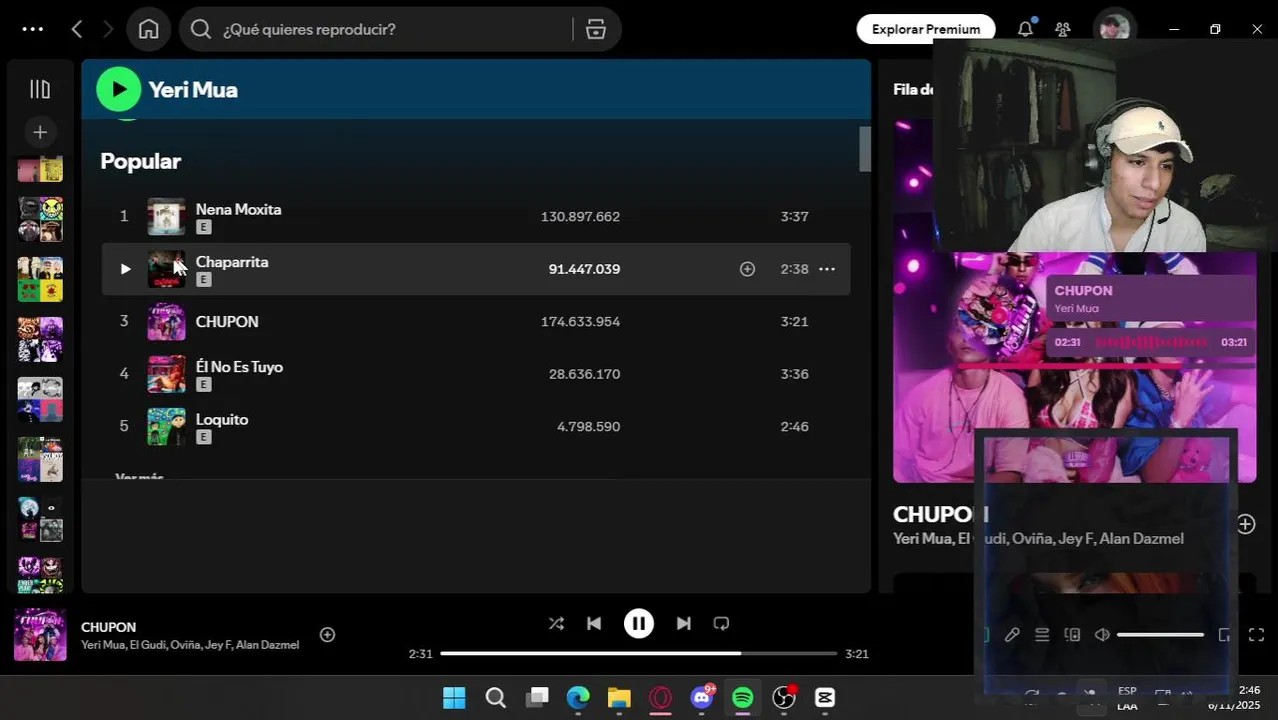Add current song CHUPON to library in player bar
Image resolution: width=1278 pixels, height=720 pixels.
(327, 635)
